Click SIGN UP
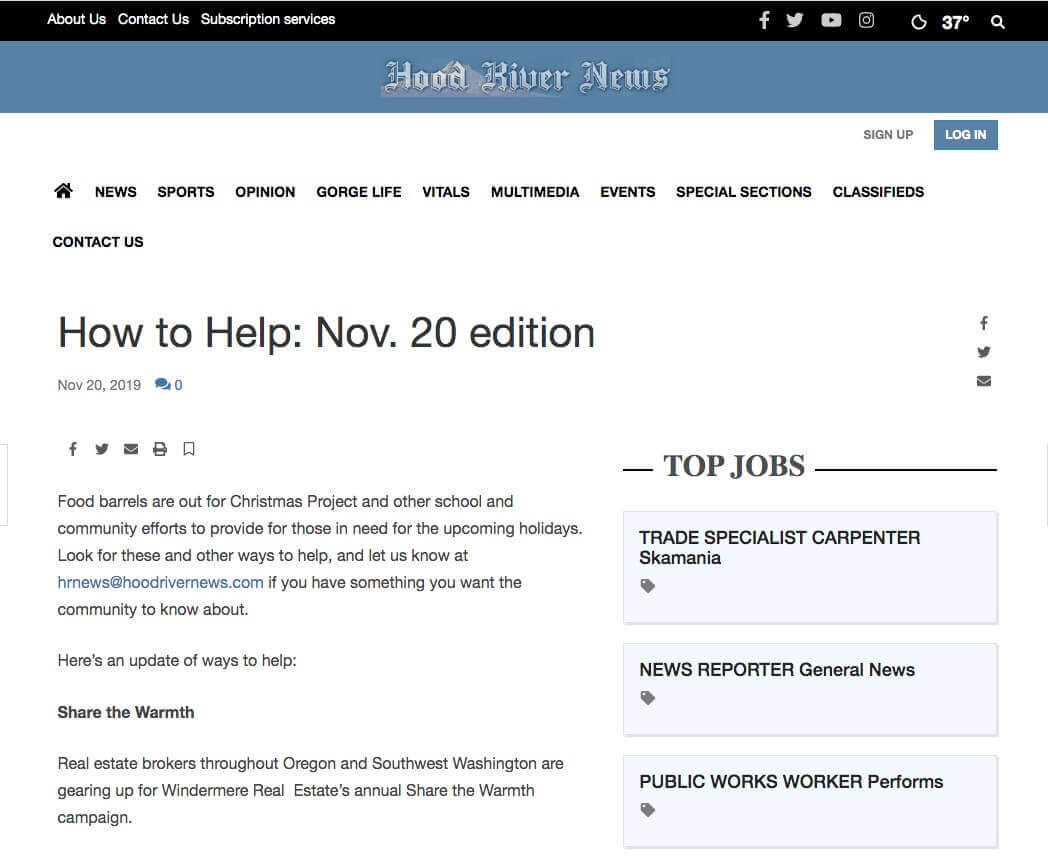1048x856 pixels. pos(888,135)
